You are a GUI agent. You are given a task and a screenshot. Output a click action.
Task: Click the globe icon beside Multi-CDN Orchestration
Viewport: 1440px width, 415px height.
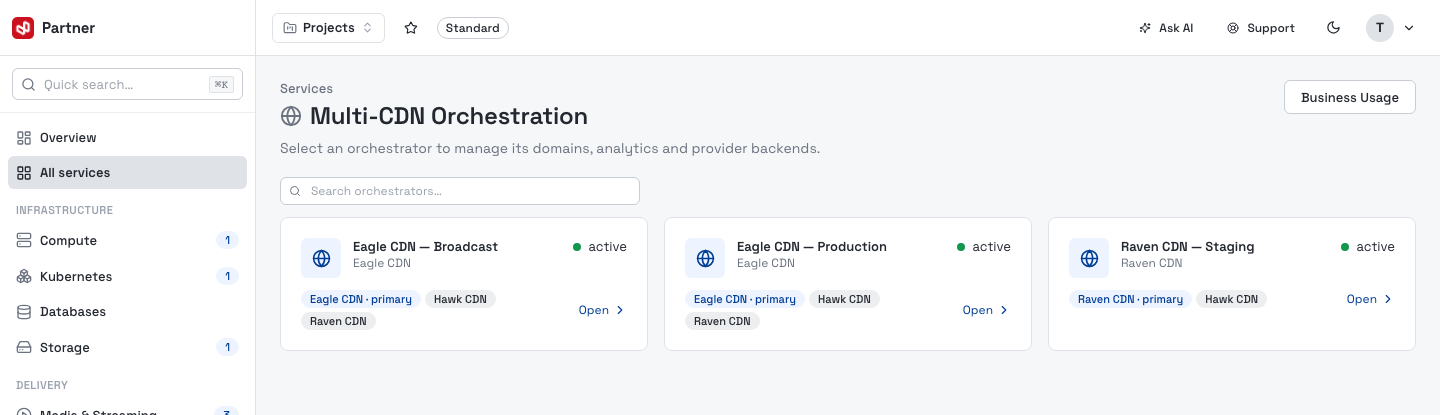click(291, 116)
